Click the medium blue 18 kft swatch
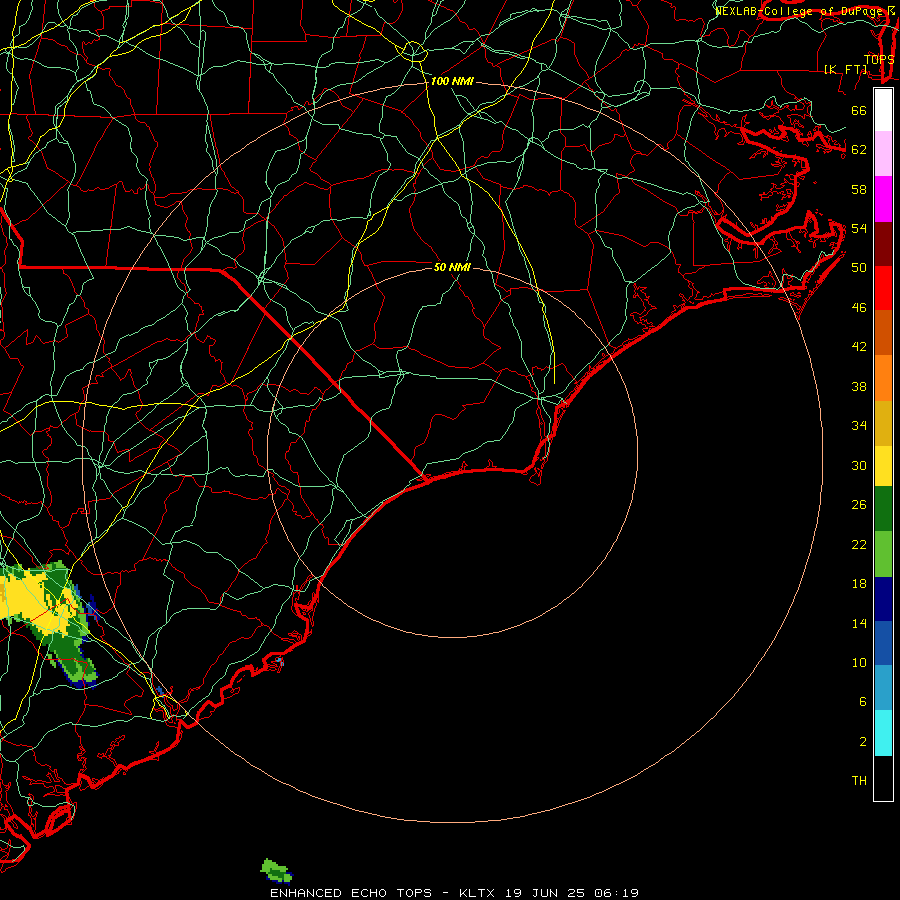 883,643
